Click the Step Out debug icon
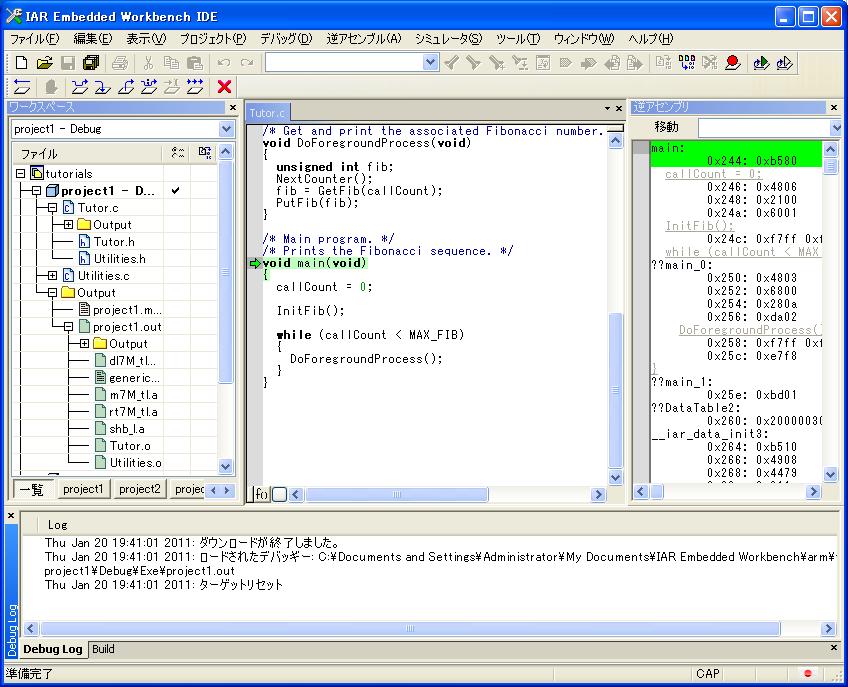This screenshot has width=848, height=687. coord(125,87)
